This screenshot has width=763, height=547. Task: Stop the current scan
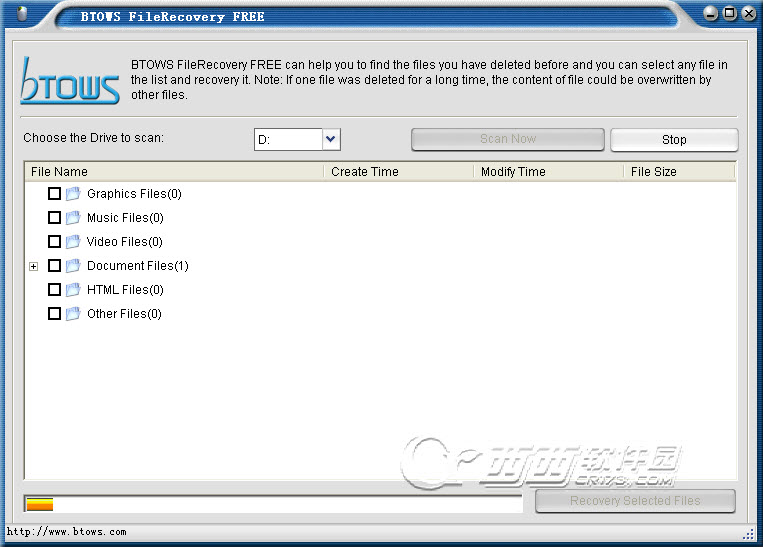[674, 140]
